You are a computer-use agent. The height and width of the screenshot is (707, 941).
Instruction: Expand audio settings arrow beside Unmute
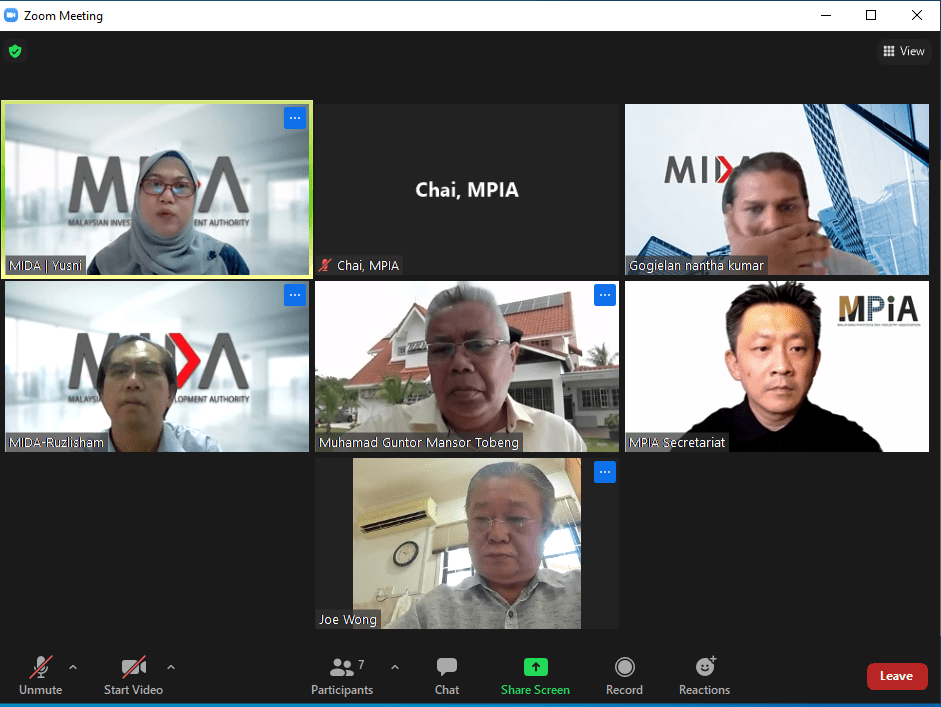pyautogui.click(x=73, y=667)
